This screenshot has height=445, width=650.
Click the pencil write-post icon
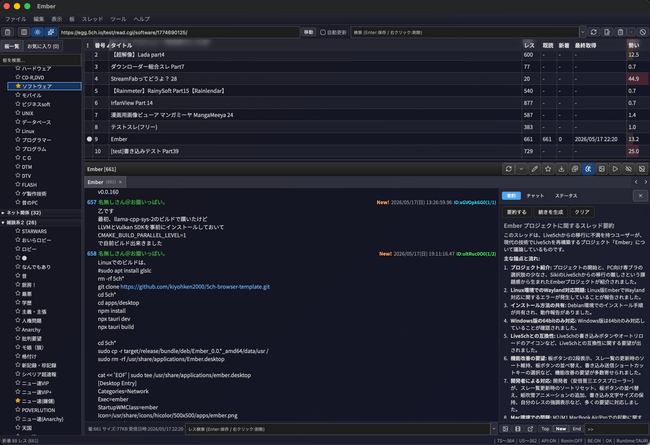tap(535, 169)
